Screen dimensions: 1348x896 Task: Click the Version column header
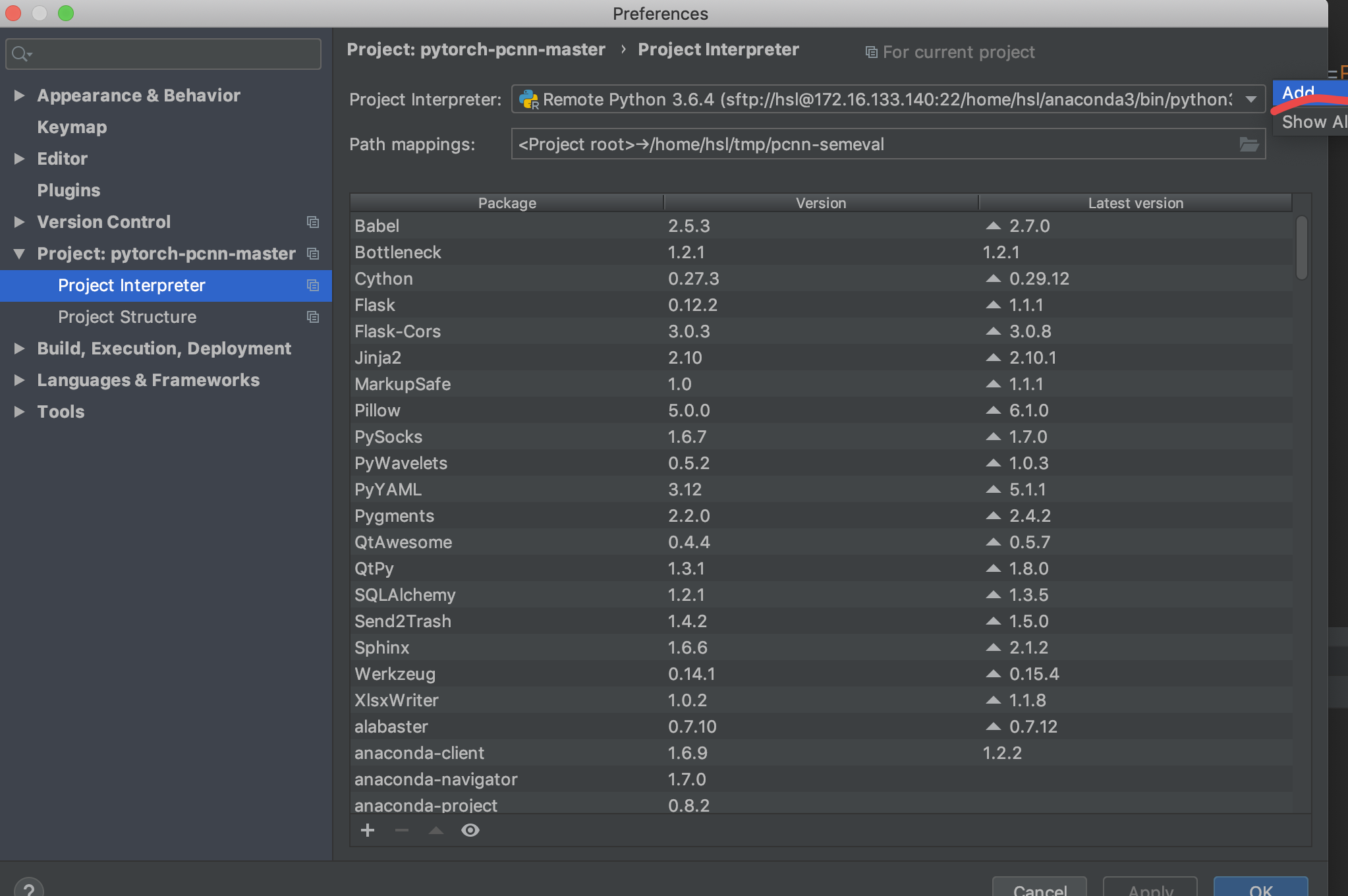pos(821,203)
